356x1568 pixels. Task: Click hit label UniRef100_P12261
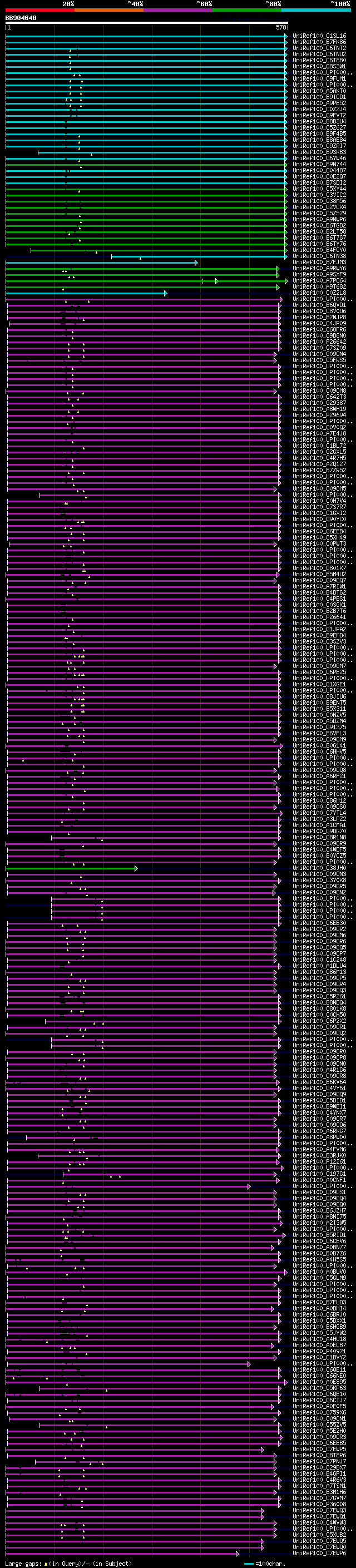[x=319, y=1162]
